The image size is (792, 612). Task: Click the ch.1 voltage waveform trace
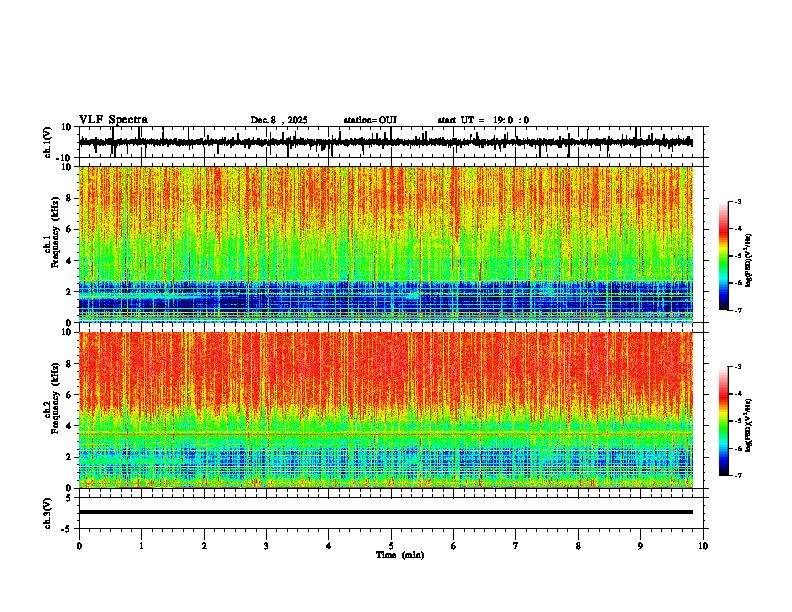385,142
